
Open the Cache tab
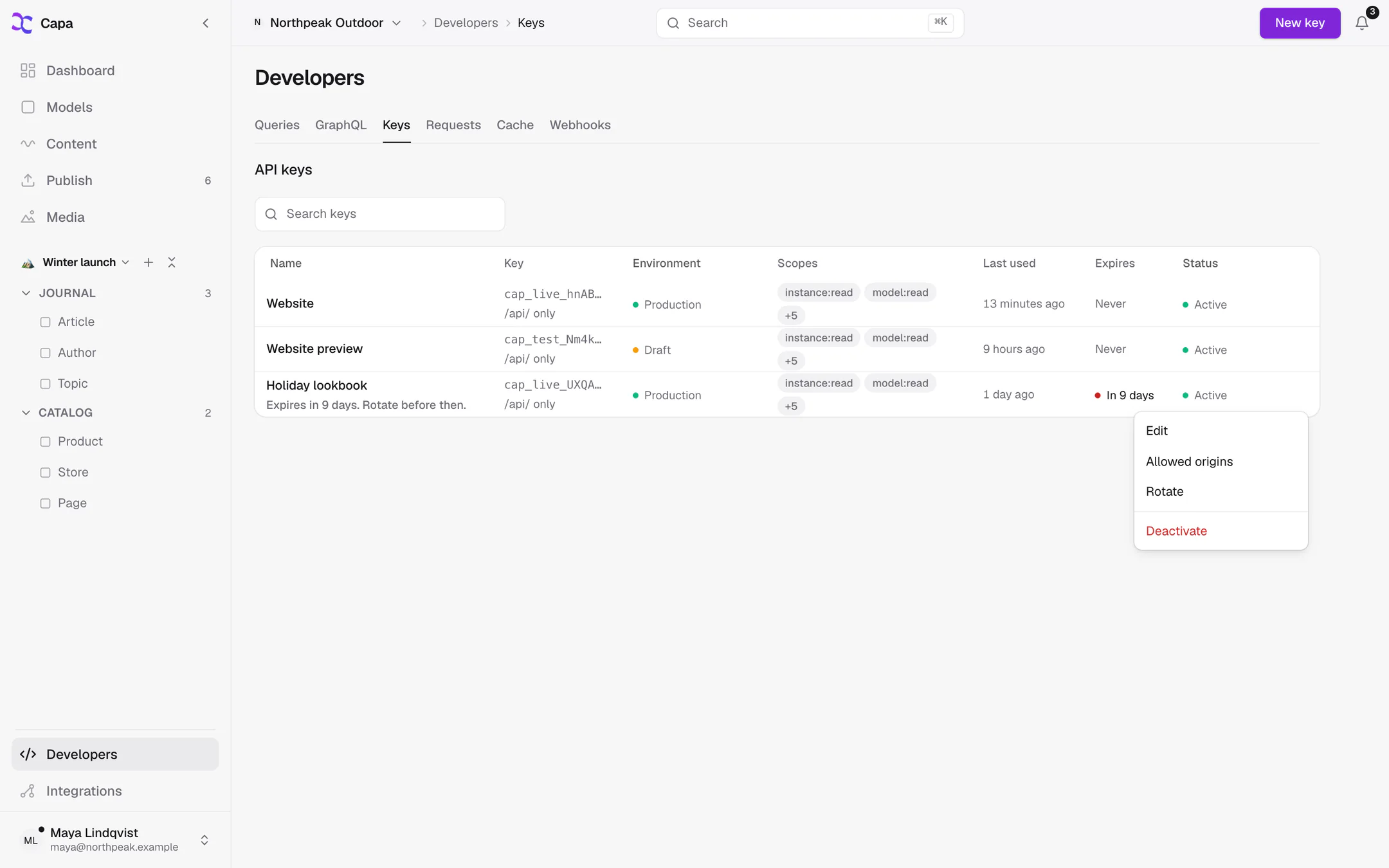pos(515,125)
